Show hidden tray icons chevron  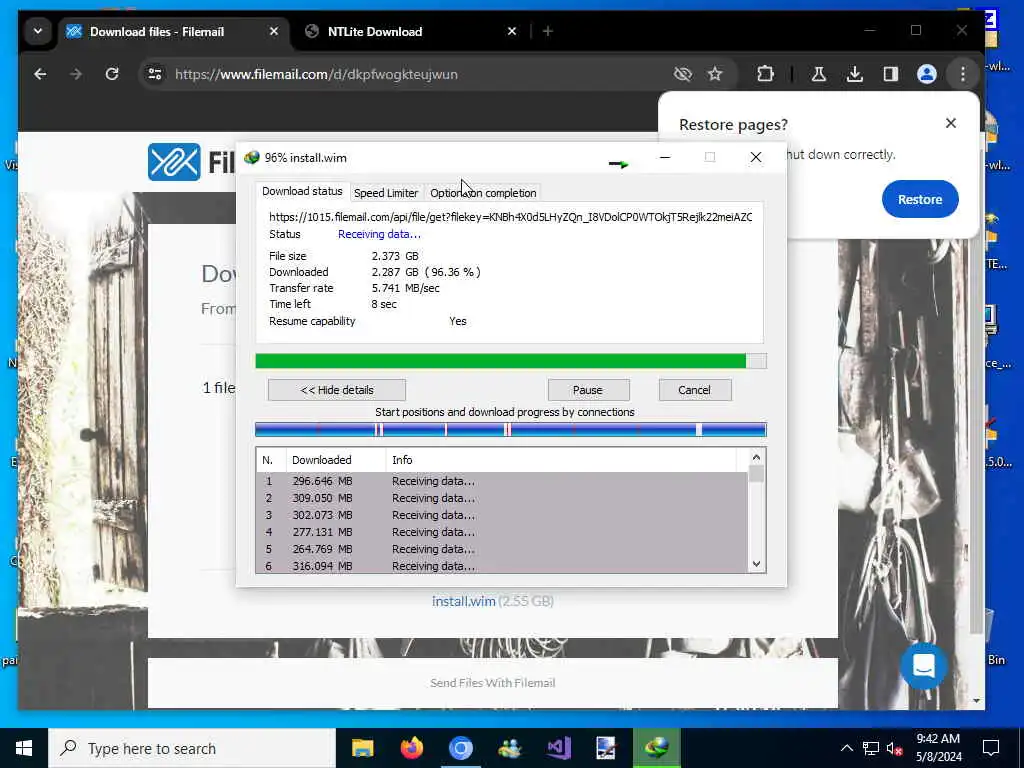click(x=846, y=748)
